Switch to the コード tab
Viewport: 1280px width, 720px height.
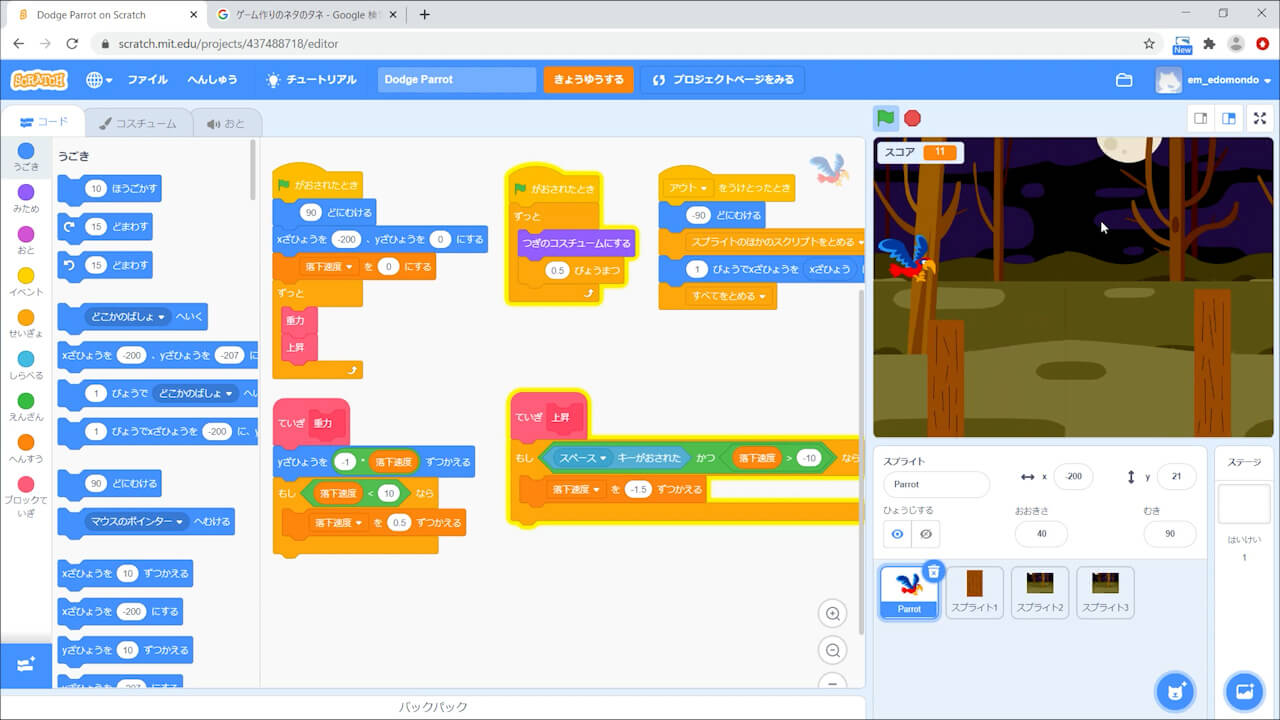pyautogui.click(x=44, y=122)
